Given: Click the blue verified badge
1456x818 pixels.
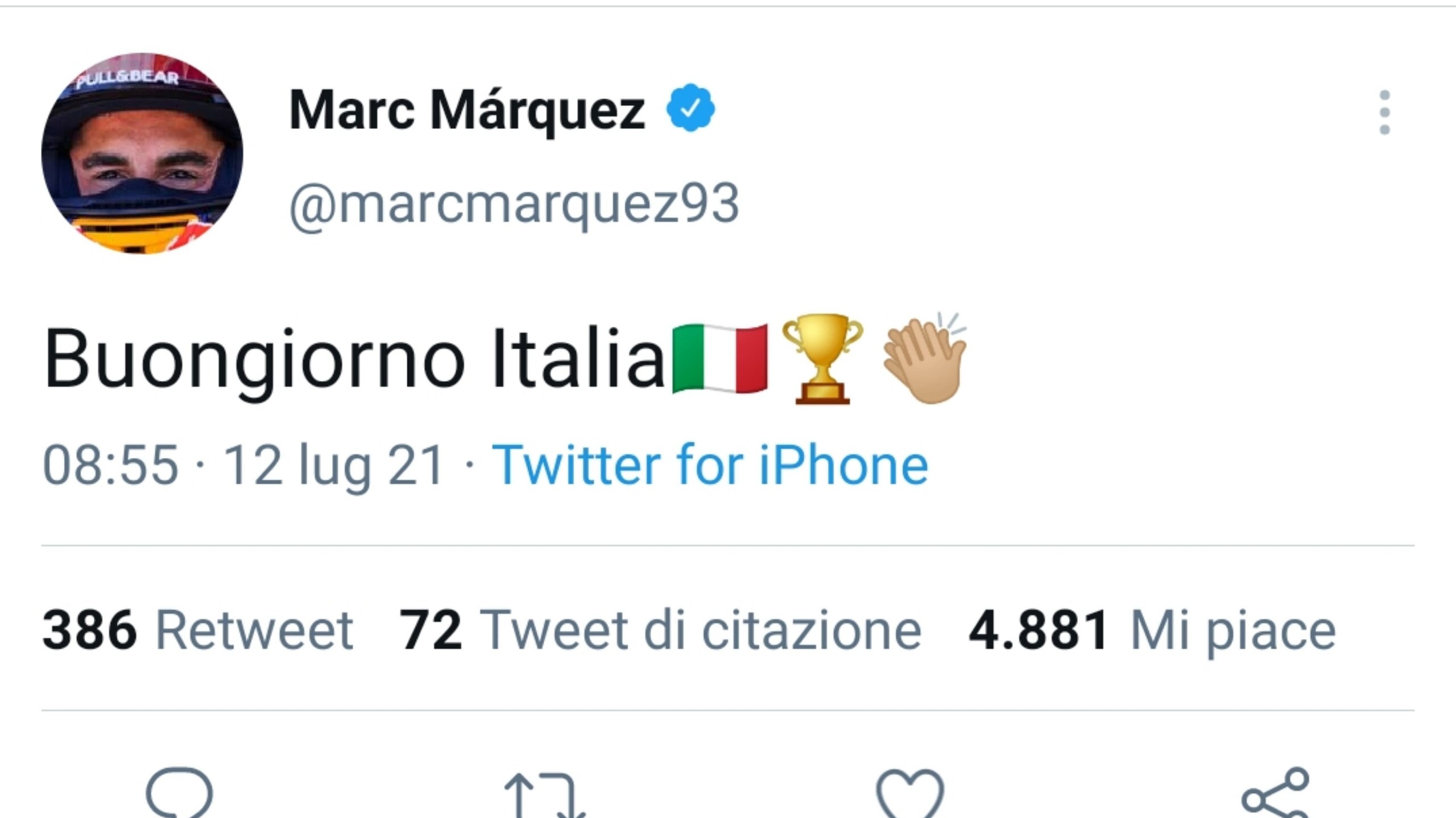Looking at the screenshot, I should 690,108.
